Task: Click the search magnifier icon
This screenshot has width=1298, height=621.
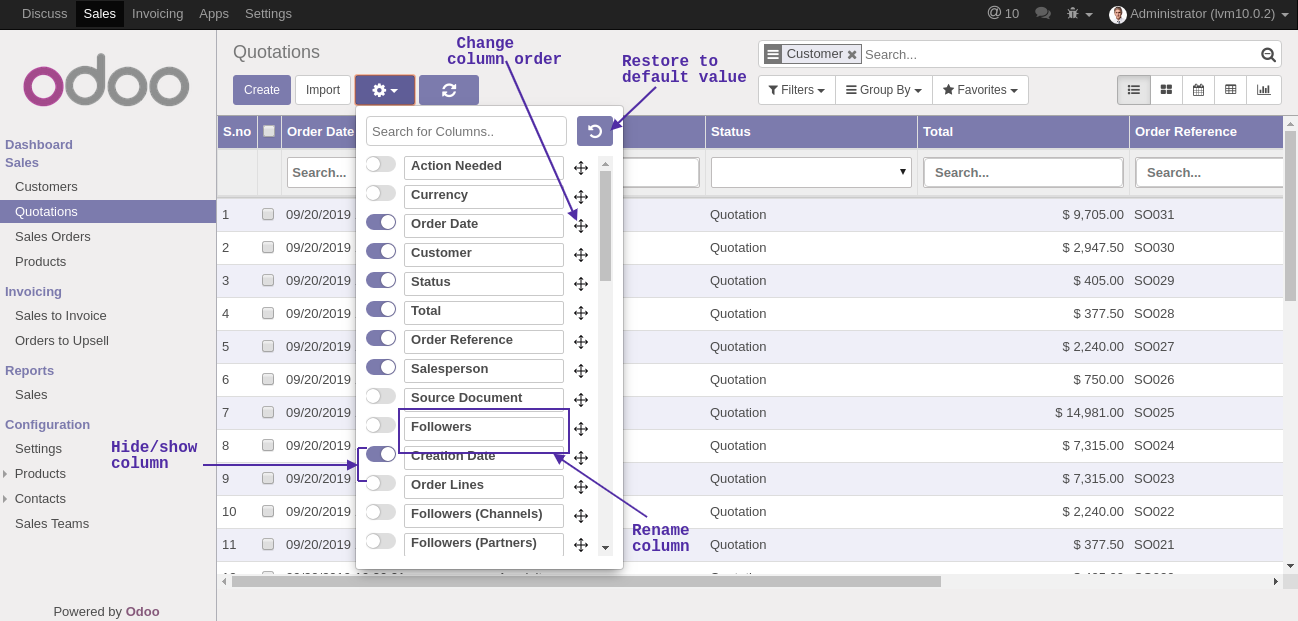Action: click(x=1267, y=54)
